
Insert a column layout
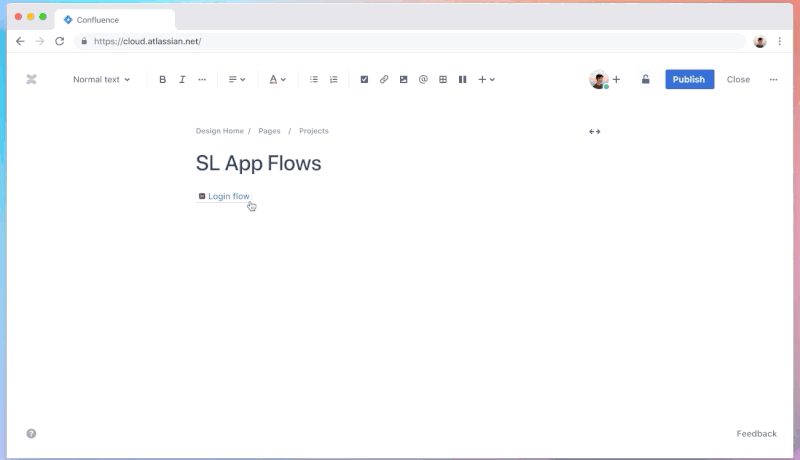[462, 80]
